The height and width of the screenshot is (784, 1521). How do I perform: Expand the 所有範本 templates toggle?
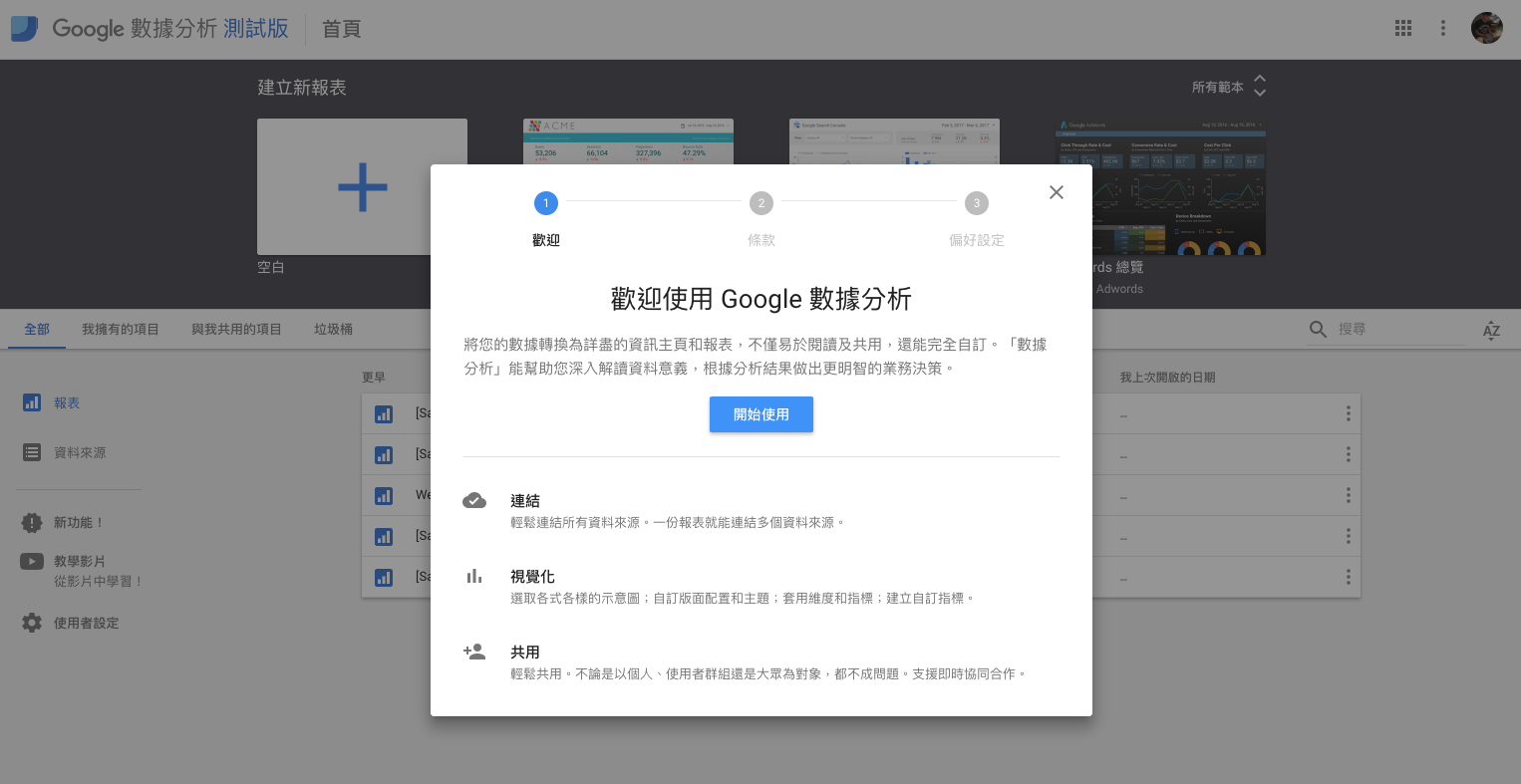pyautogui.click(x=1229, y=87)
